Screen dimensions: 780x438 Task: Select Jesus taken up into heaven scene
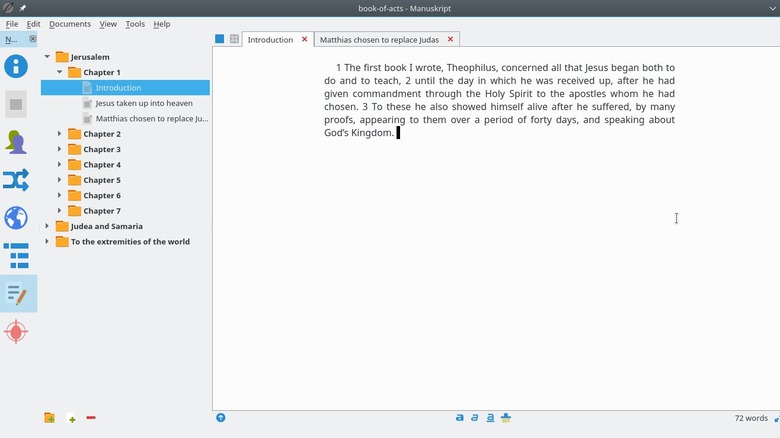pos(143,103)
